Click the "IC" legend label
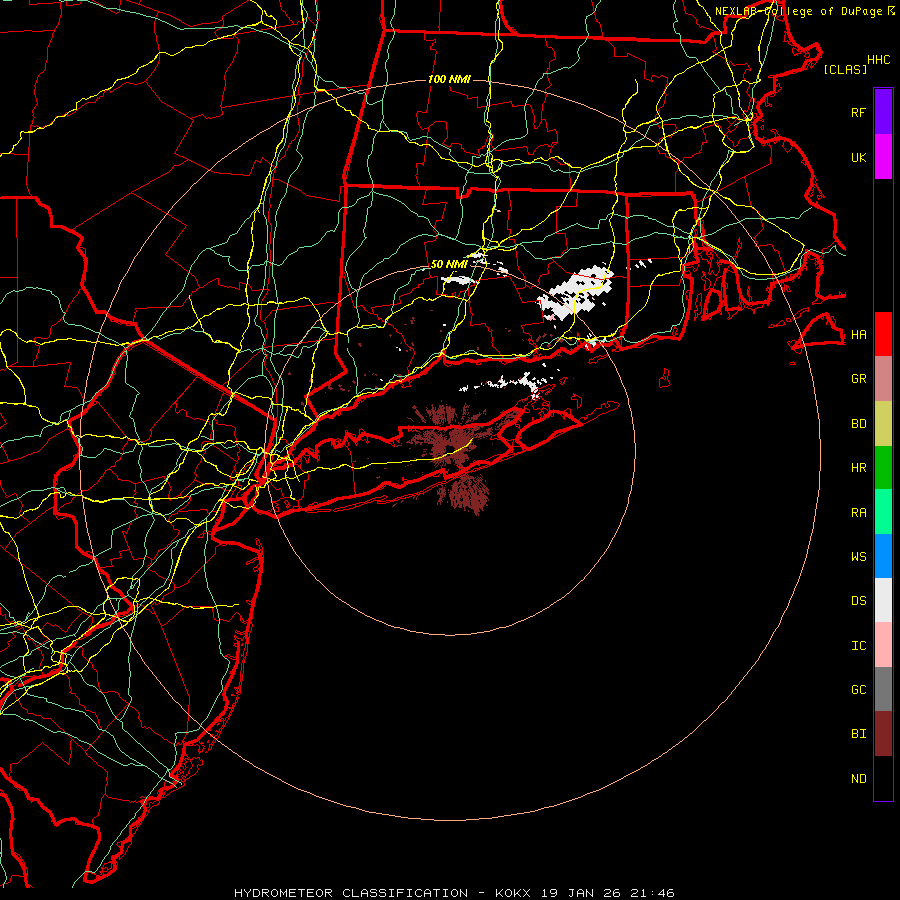Image resolution: width=900 pixels, height=900 pixels. click(858, 645)
